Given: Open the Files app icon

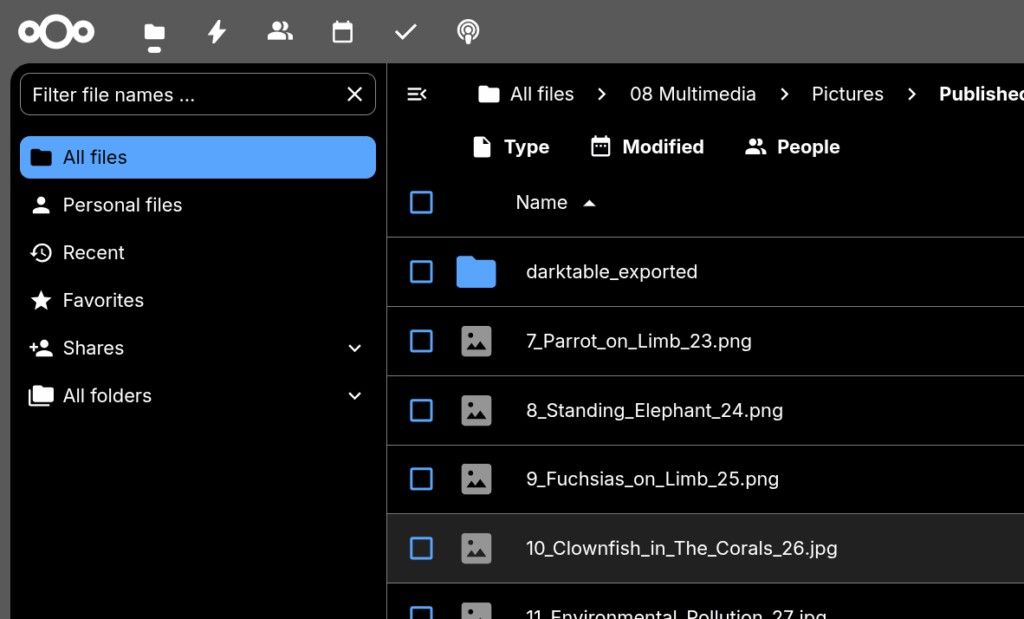Looking at the screenshot, I should [x=154, y=33].
